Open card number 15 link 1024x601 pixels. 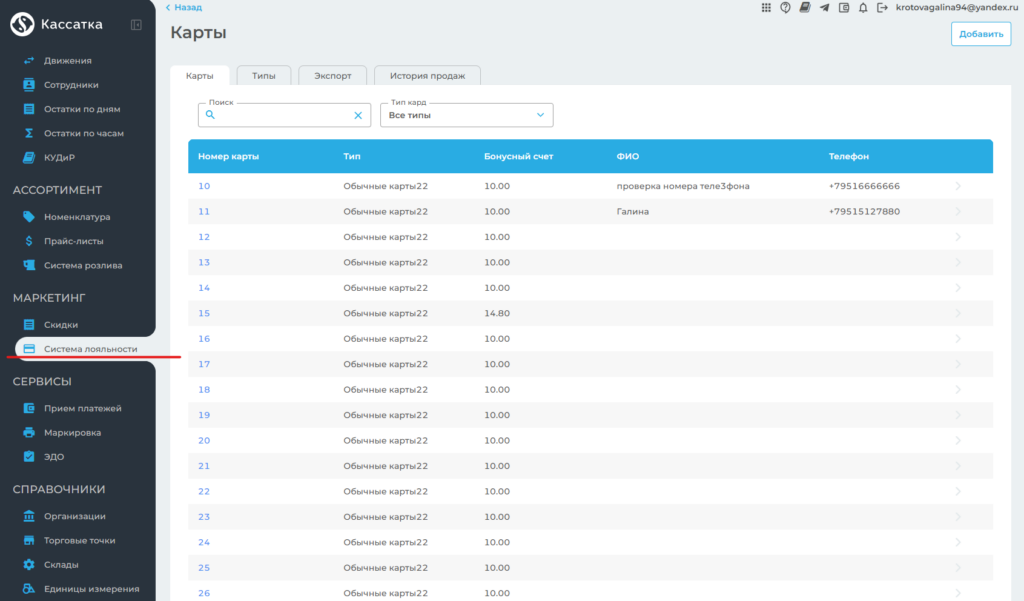(204, 313)
